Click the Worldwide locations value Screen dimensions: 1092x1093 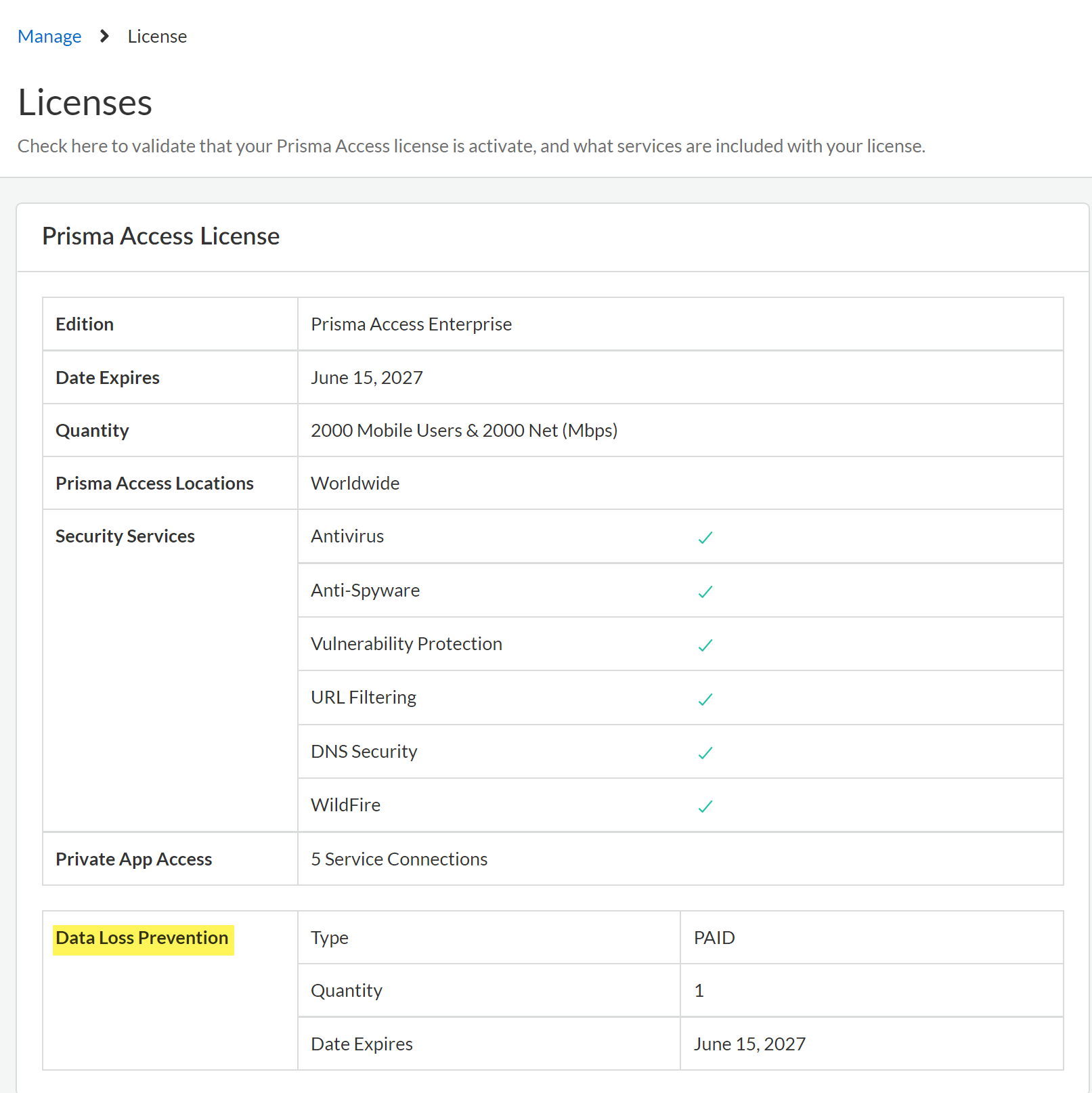[355, 484]
